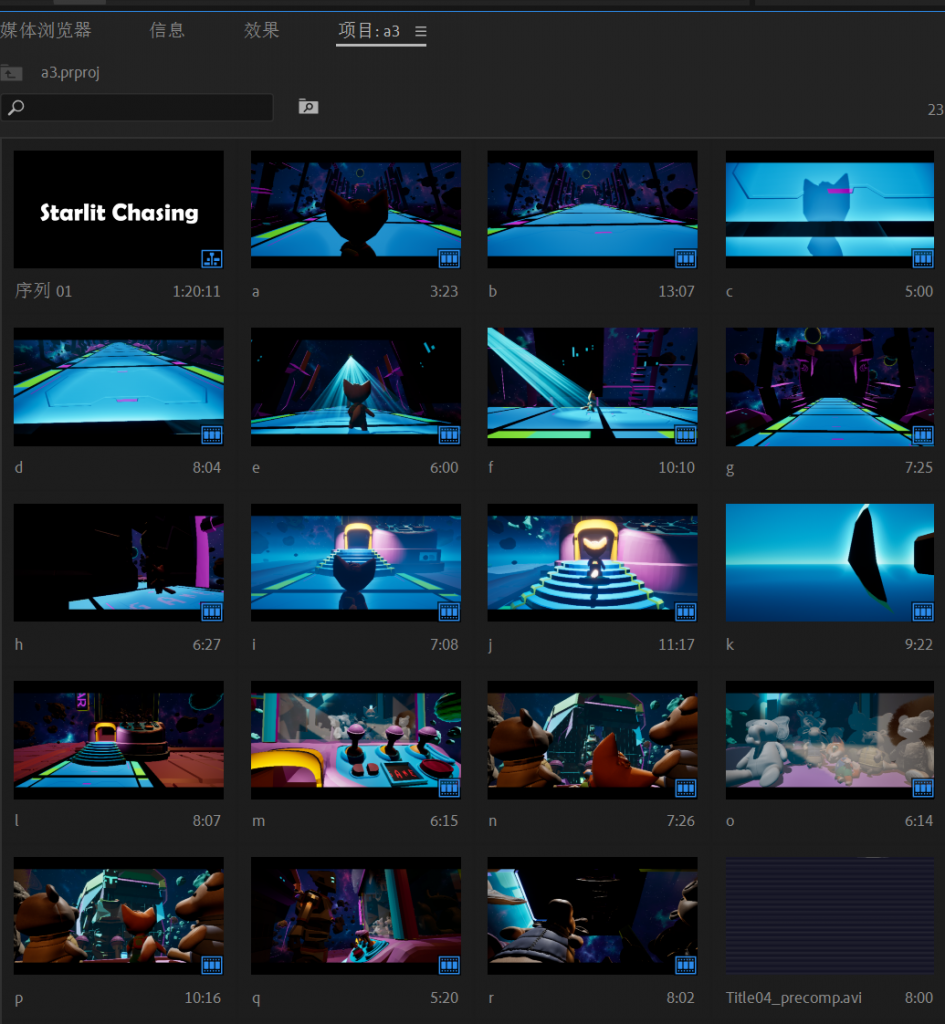This screenshot has height=1024, width=945.
Task: Select thumbnail of clip m
Action: coord(356,740)
